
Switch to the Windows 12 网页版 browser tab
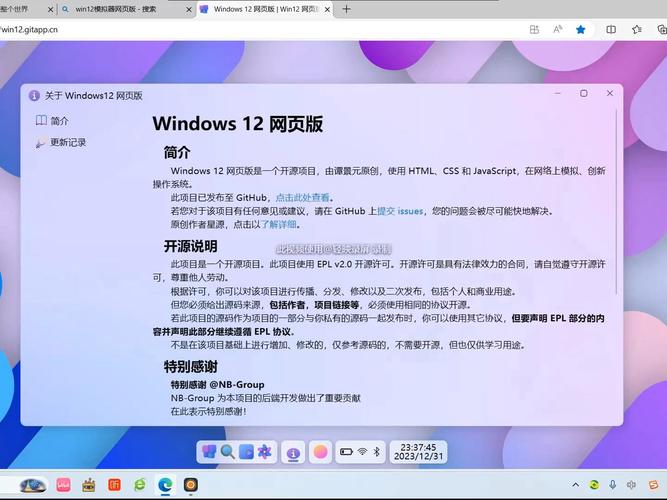point(265,9)
